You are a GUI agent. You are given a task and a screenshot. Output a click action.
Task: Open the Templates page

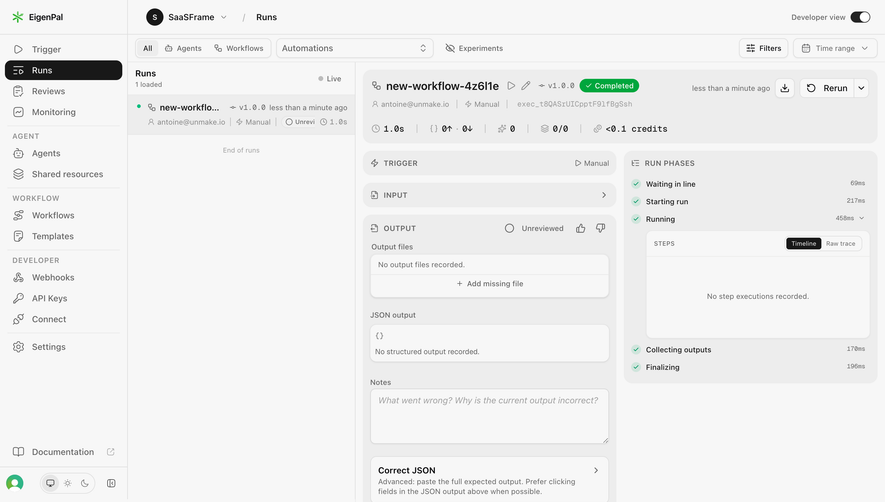coord(63,236)
